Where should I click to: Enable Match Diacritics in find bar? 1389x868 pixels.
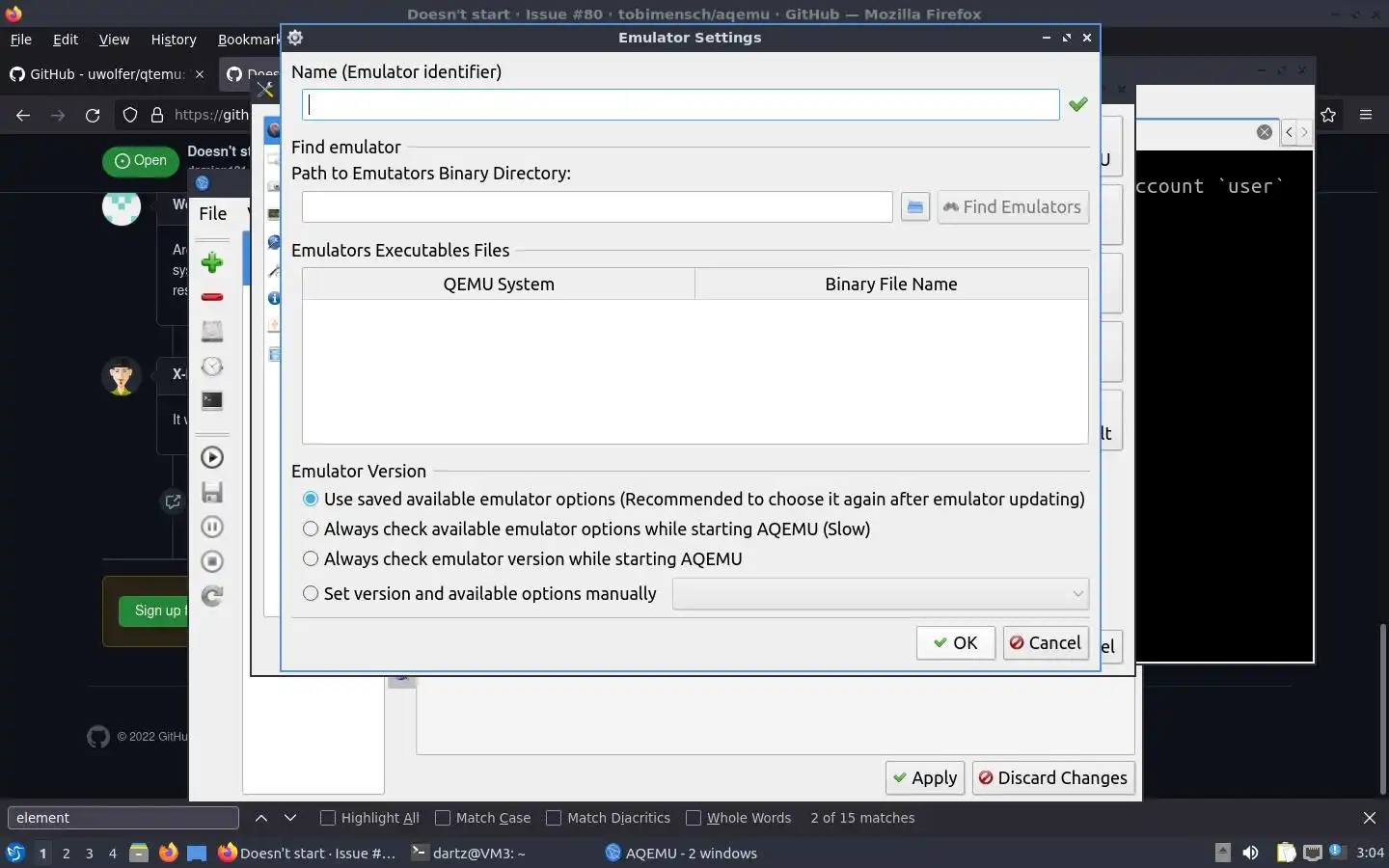tap(608, 818)
